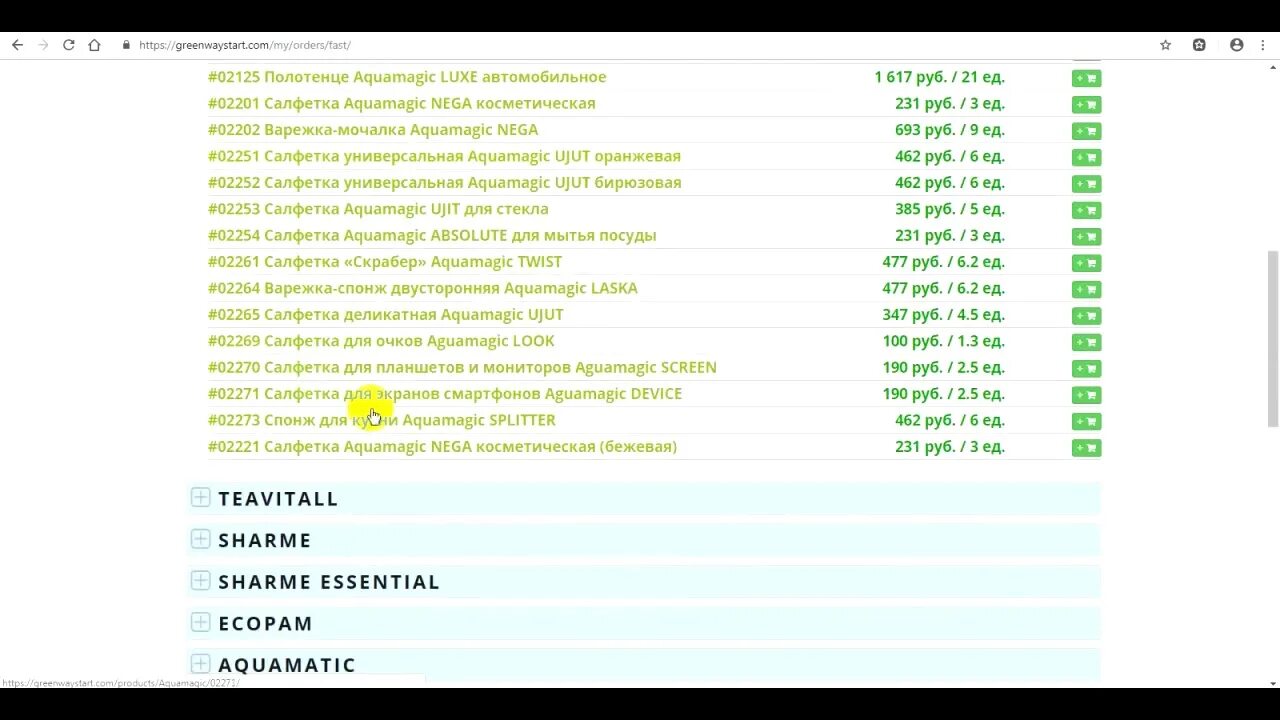Viewport: 1280px width, 720px height.
Task: Open #02252 Салфетка универсальная UJUT бирюзовая
Action: pyautogui.click(x=444, y=182)
